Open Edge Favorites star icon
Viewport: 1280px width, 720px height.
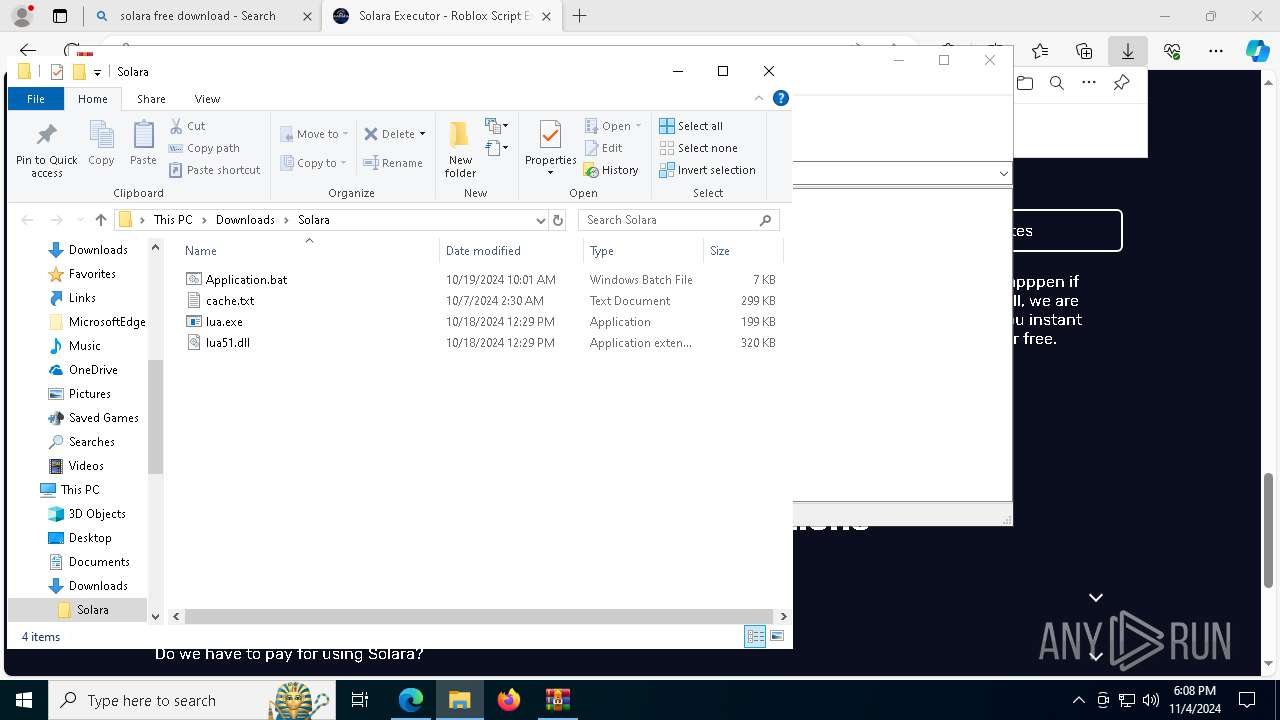coord(1040,51)
